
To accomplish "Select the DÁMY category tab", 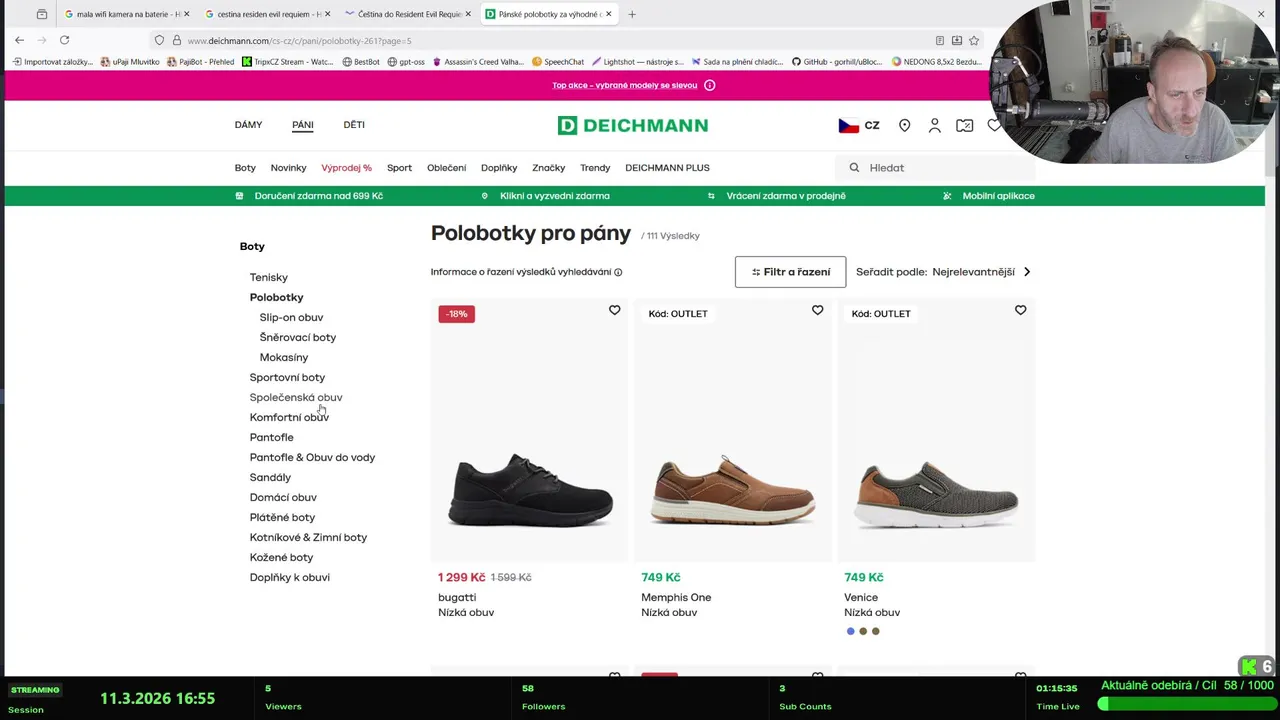I will (248, 125).
